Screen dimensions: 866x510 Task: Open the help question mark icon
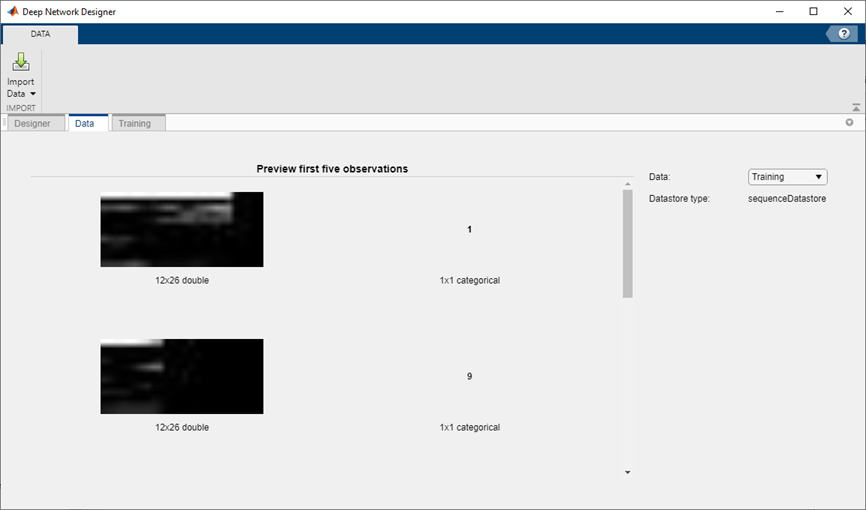843,34
